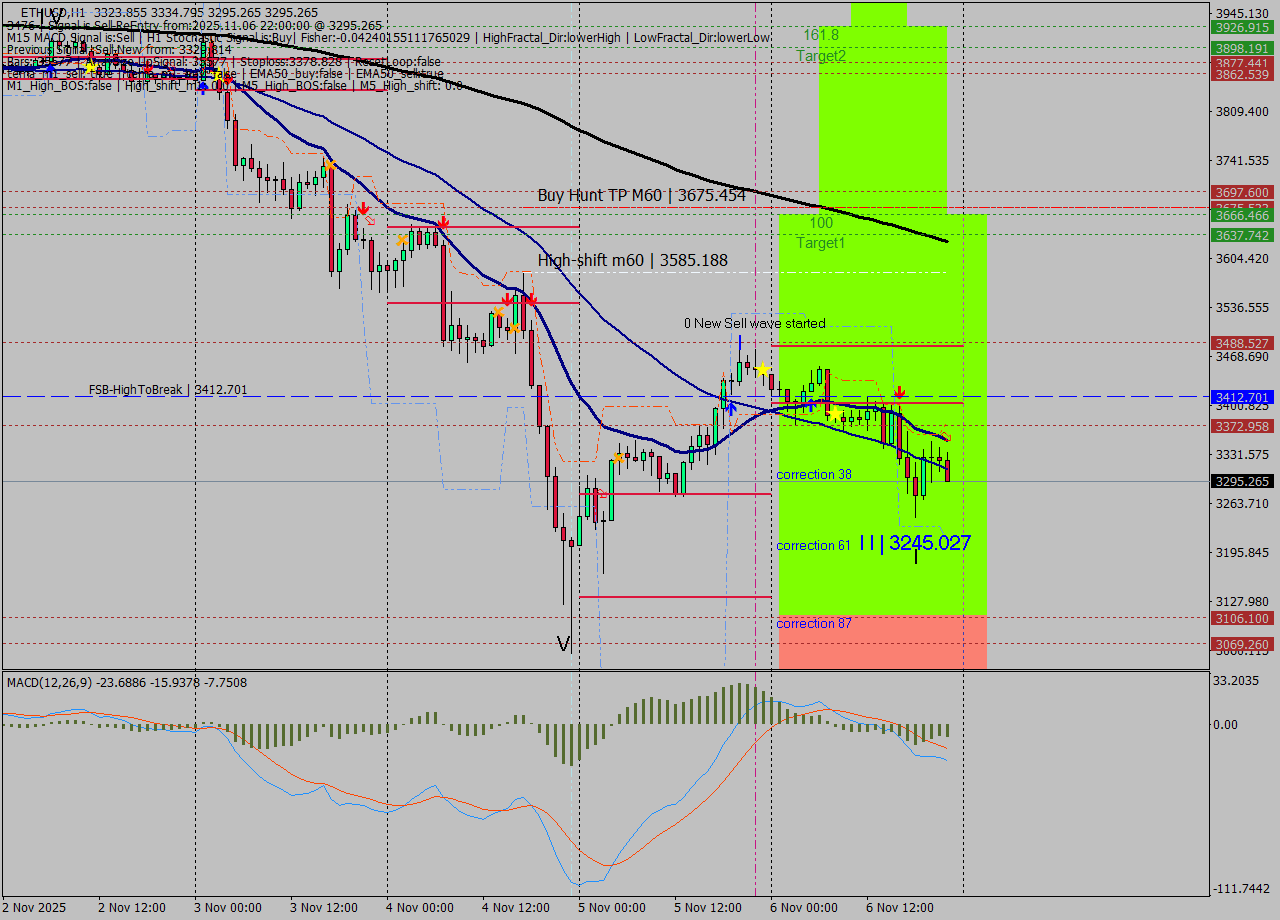Select the blue up arrow under the price crossover
Image resolution: width=1280 pixels, height=920 pixels.
click(x=731, y=407)
